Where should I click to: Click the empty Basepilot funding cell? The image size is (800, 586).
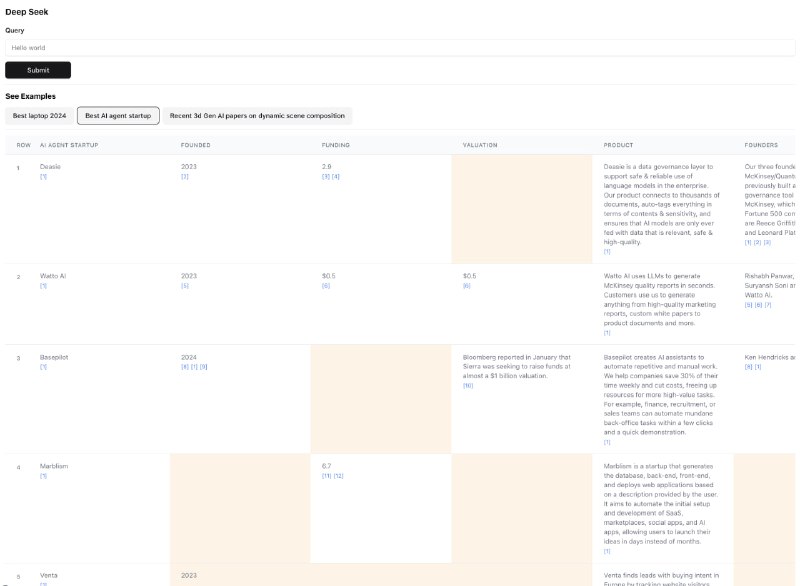381,399
